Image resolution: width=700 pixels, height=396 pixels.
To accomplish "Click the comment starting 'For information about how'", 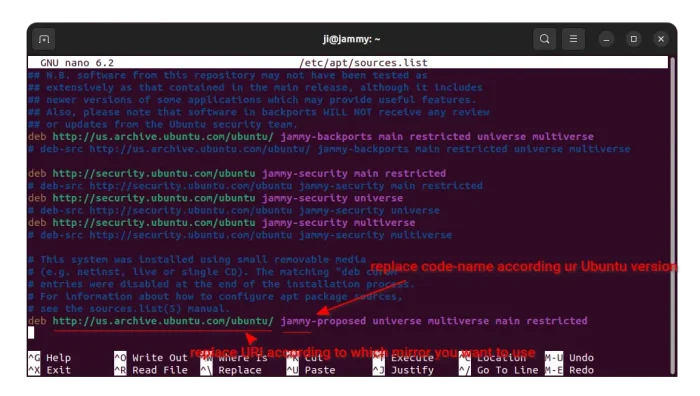I will (x=215, y=296).
